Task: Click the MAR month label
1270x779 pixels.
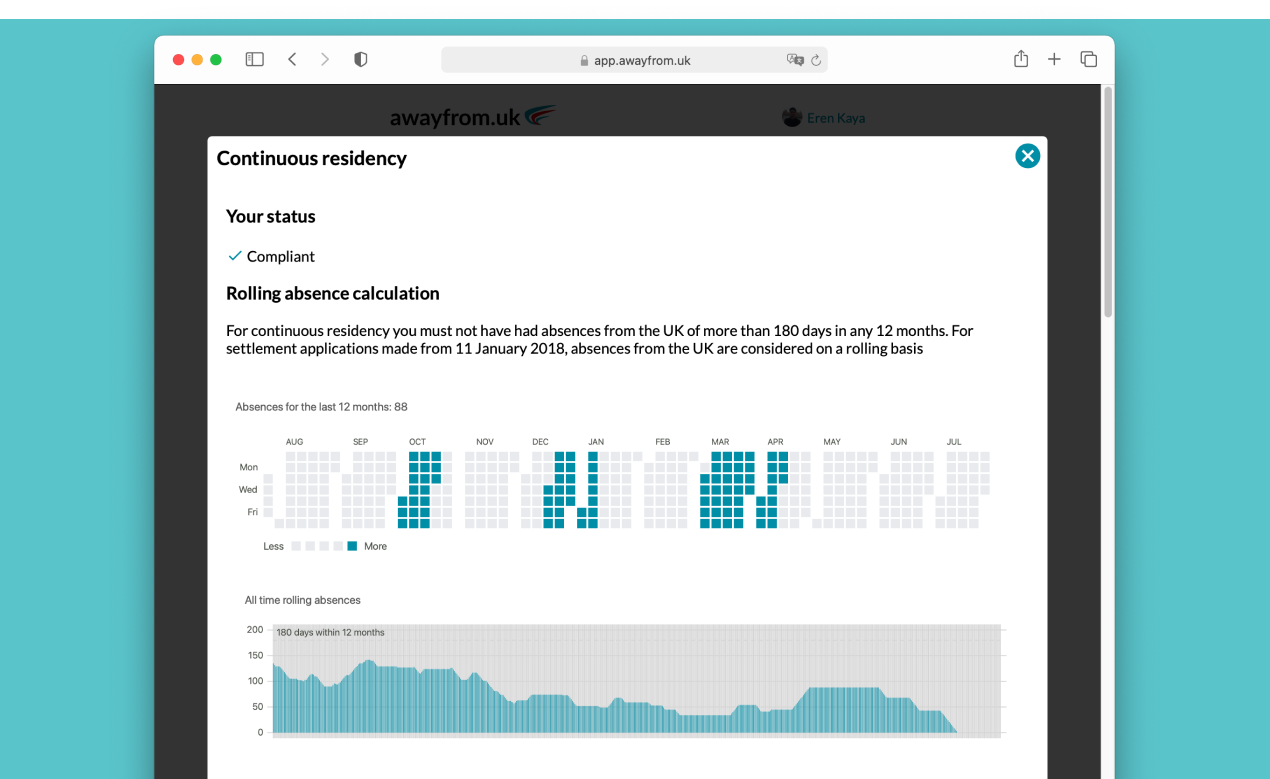Action: click(720, 442)
